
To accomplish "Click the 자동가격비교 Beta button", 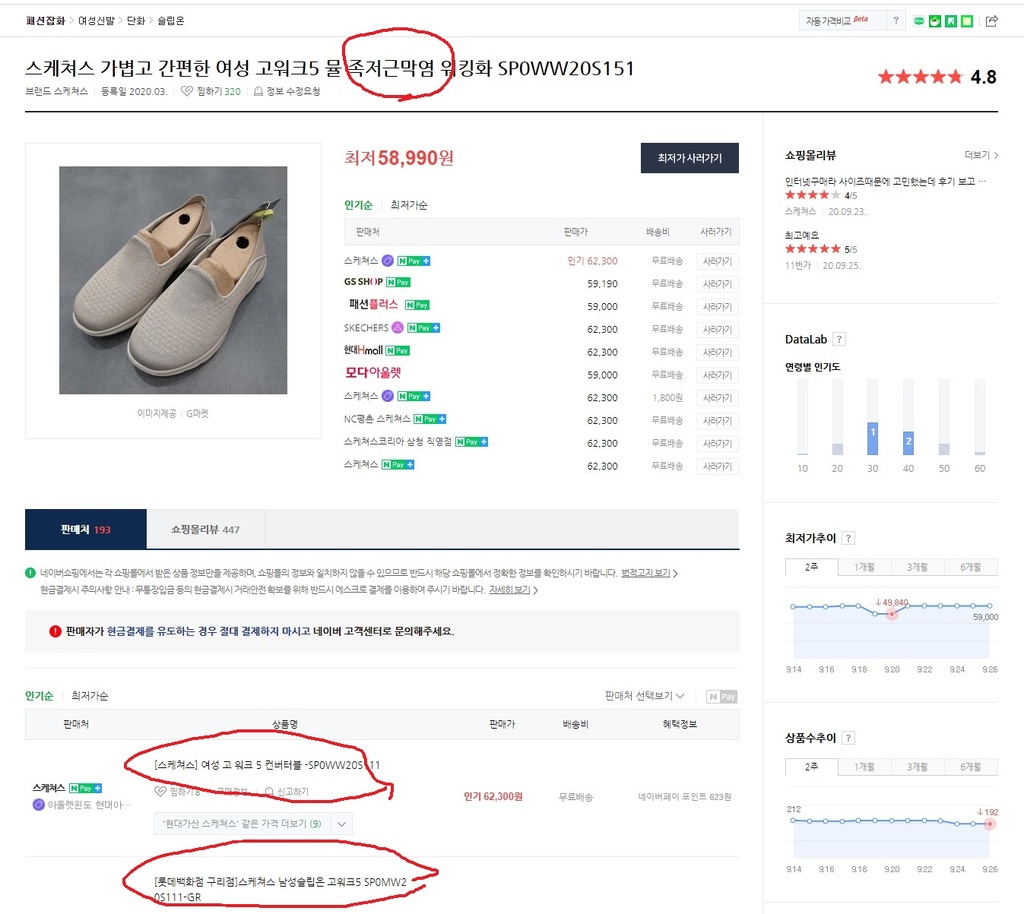I will (x=842, y=21).
